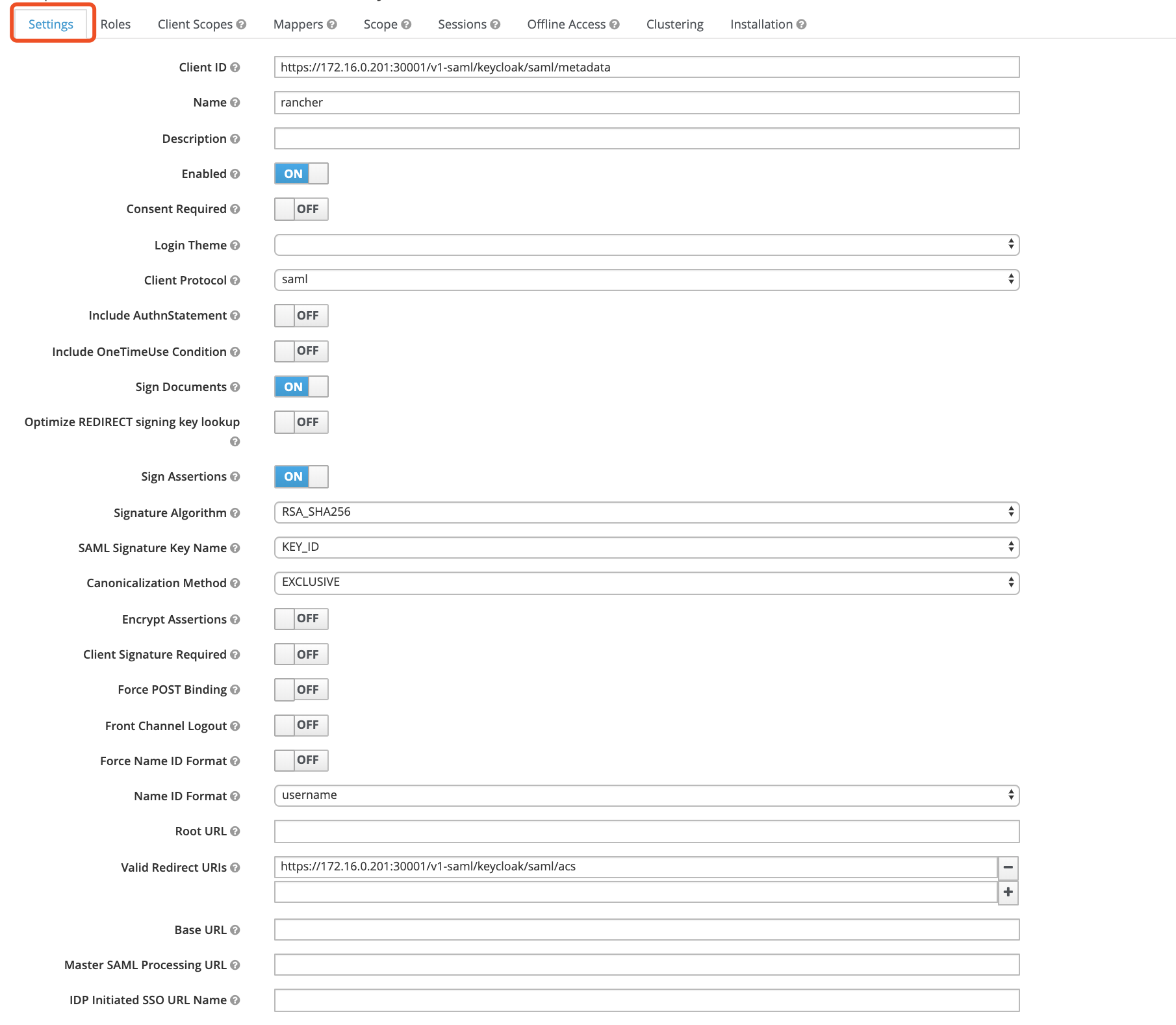Enable Include OneTimeUse Condition switch
Image resolution: width=1176 pixels, height=1025 pixels.
click(301, 351)
